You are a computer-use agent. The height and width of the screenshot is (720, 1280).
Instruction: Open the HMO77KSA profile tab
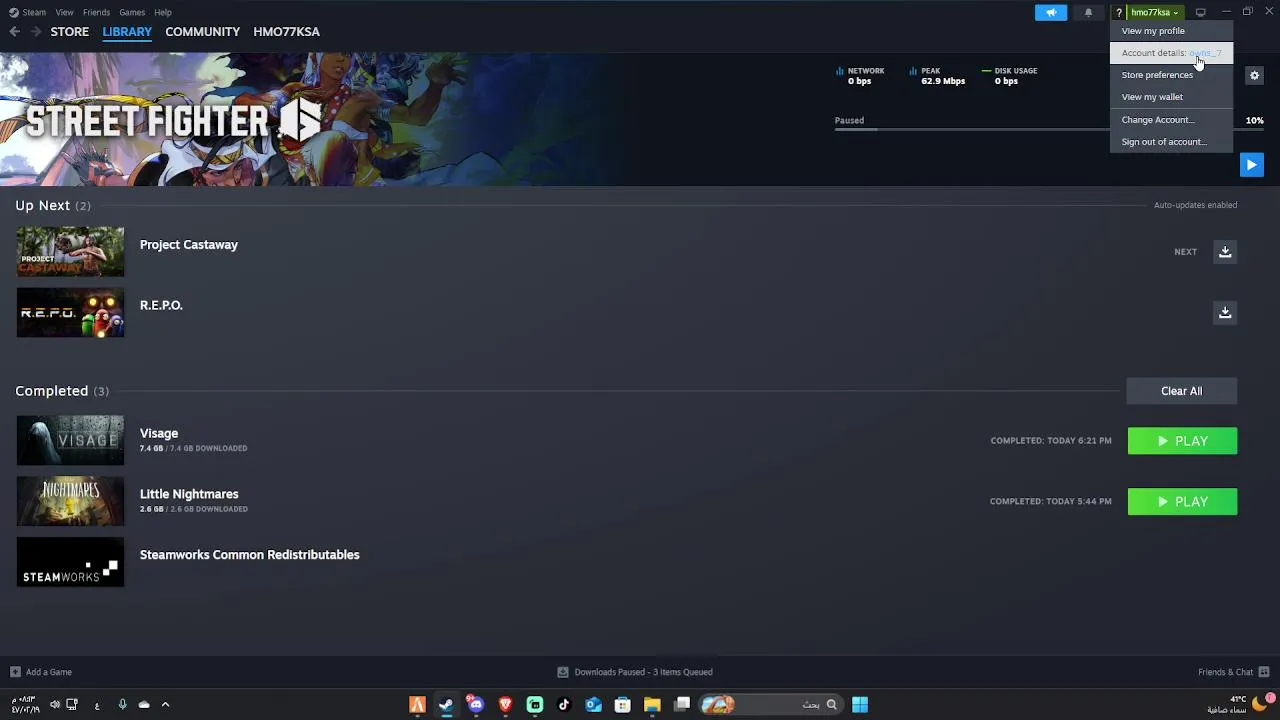tap(287, 32)
